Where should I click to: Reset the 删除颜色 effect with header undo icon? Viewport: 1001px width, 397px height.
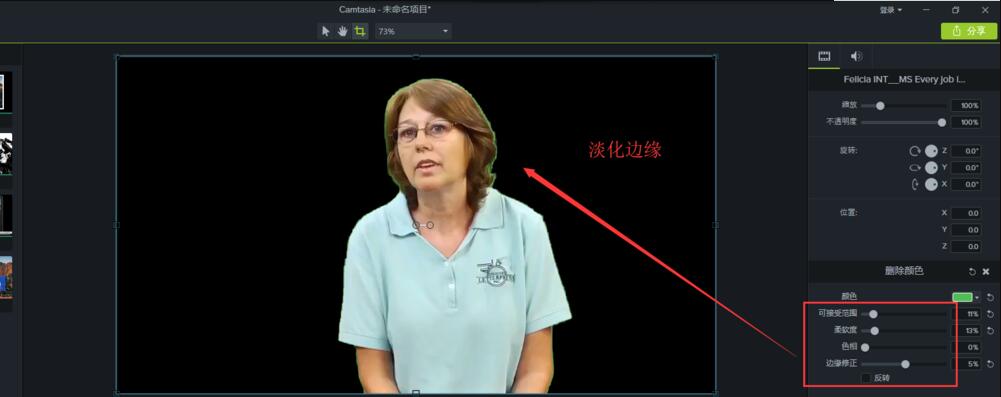(x=972, y=272)
